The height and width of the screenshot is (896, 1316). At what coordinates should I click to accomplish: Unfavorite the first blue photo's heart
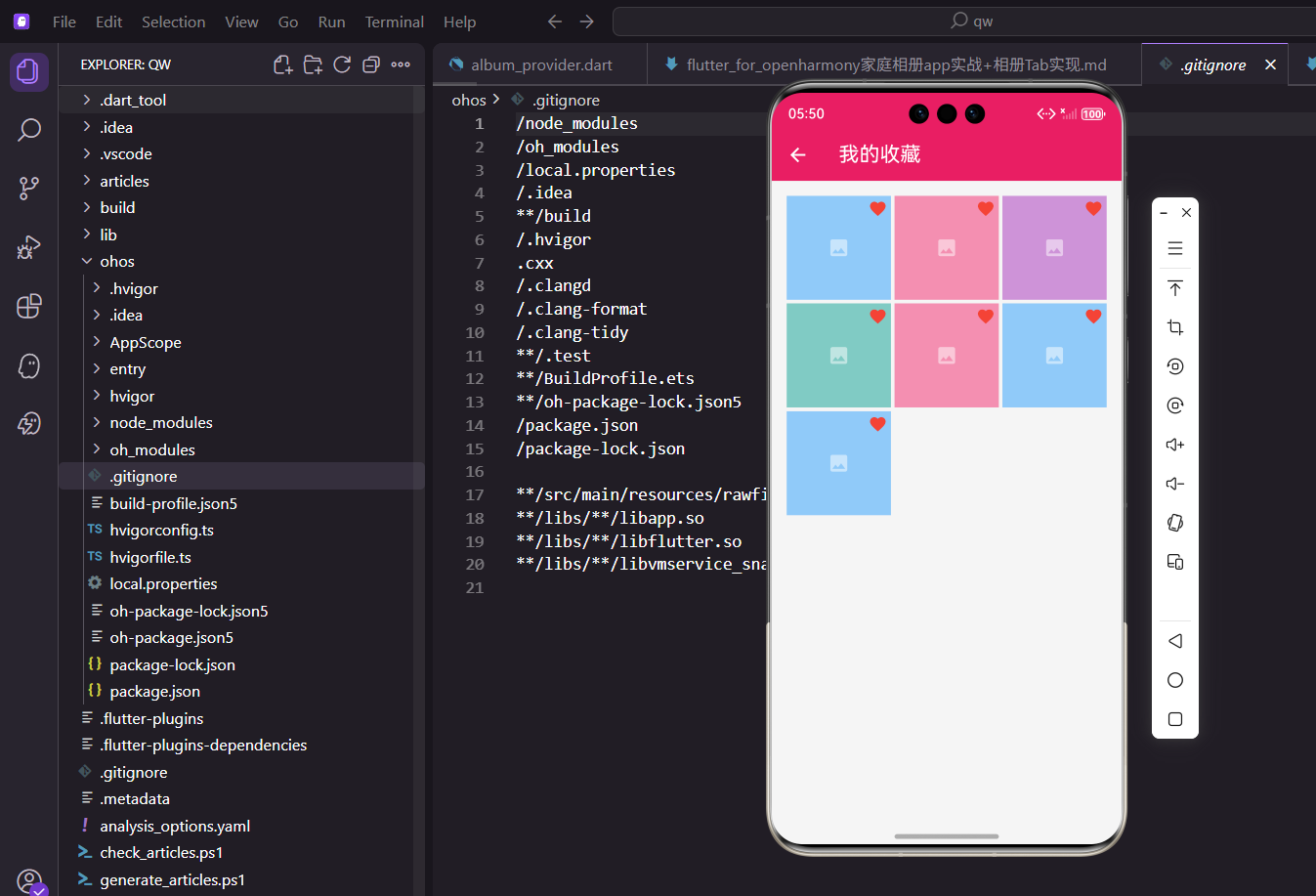(877, 208)
